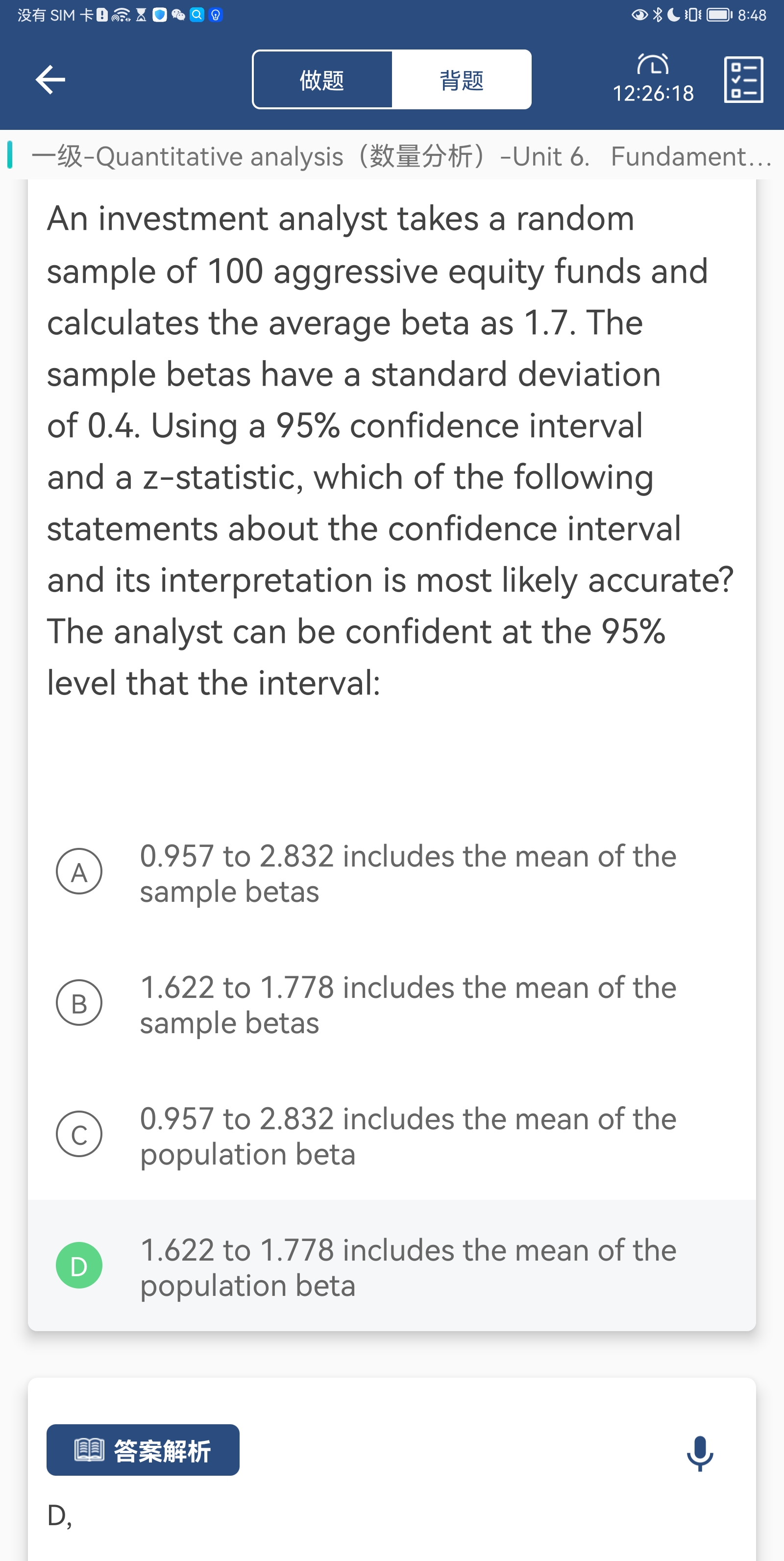Tap the 12:26:18 timer display
Image resolution: width=784 pixels, height=1561 pixels.
coord(653,93)
